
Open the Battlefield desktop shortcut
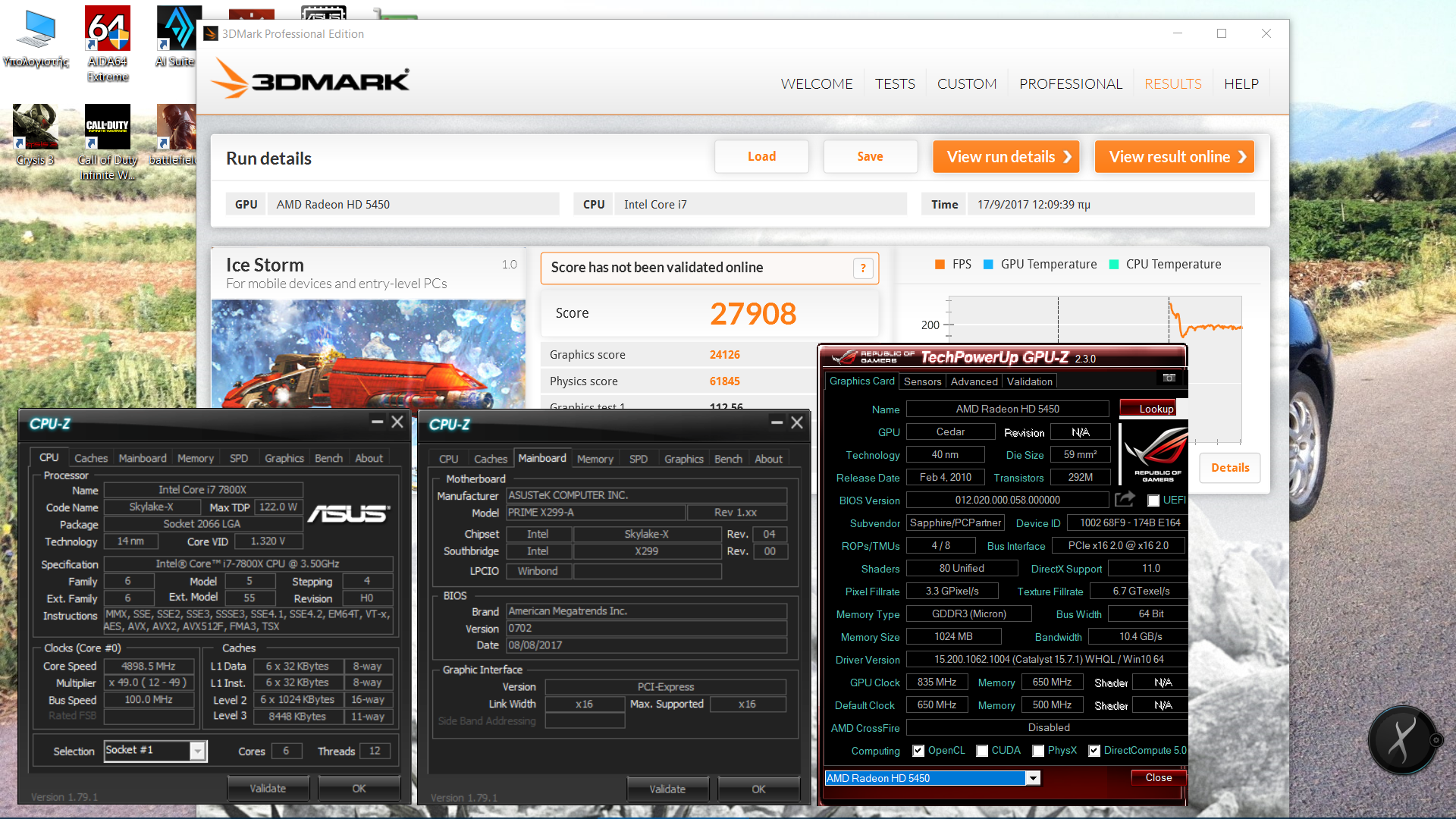pos(174,135)
